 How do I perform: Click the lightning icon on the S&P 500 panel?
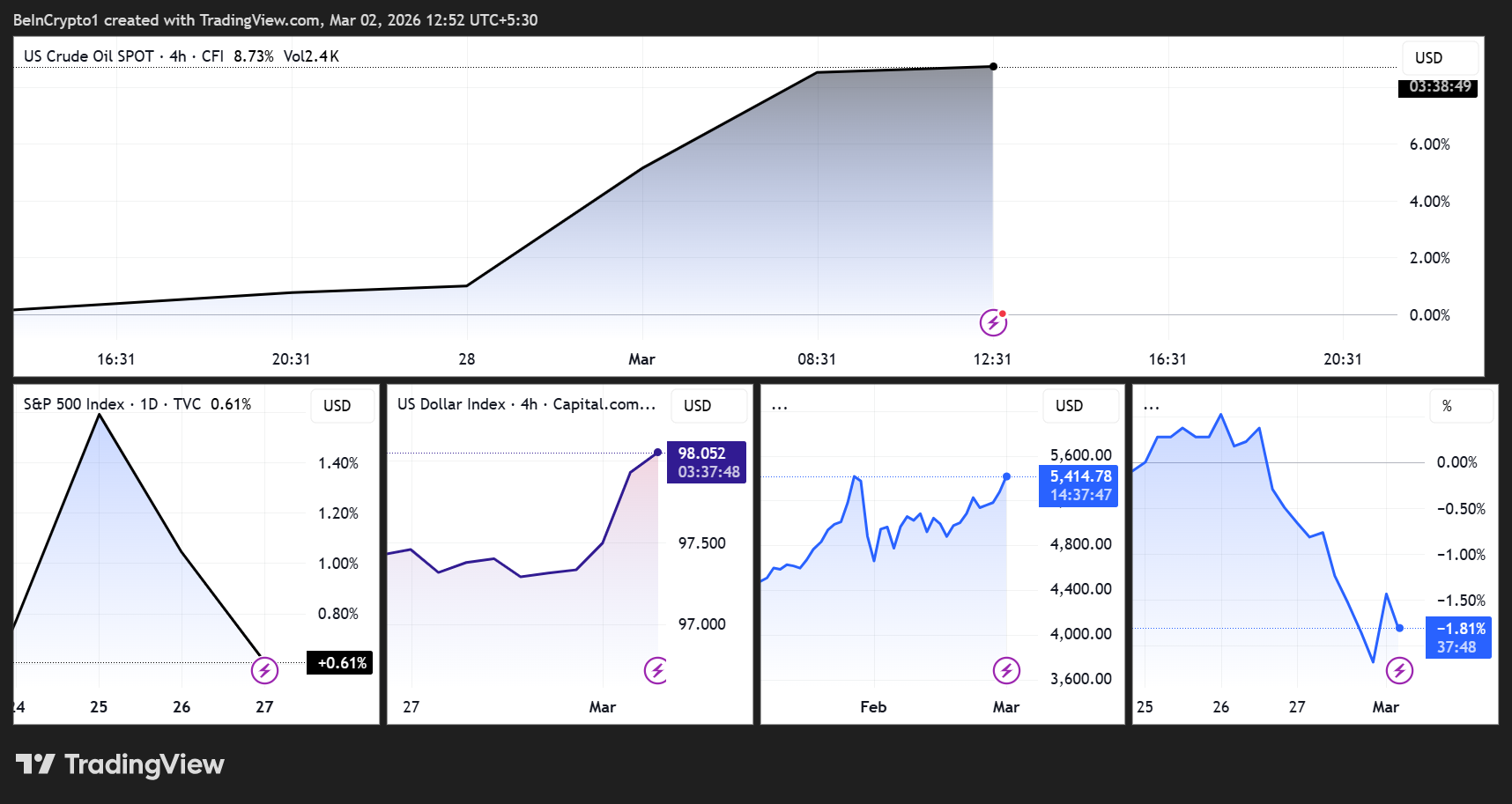click(265, 669)
